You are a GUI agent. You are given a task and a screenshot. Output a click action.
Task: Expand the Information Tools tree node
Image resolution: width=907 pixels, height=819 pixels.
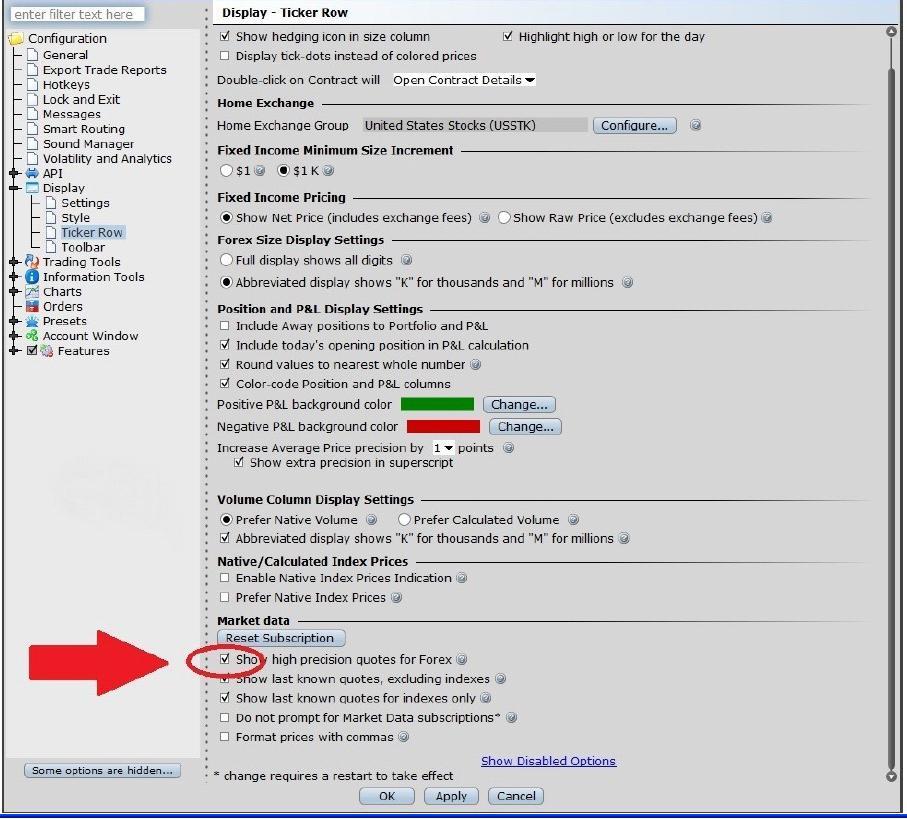(14, 277)
